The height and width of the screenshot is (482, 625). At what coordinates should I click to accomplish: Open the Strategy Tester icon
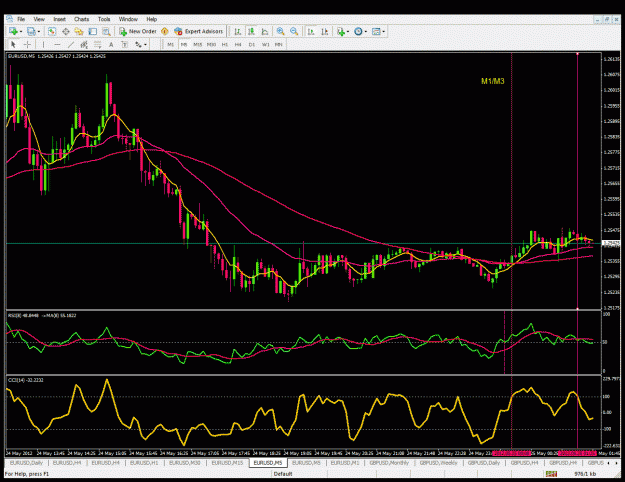point(106,31)
